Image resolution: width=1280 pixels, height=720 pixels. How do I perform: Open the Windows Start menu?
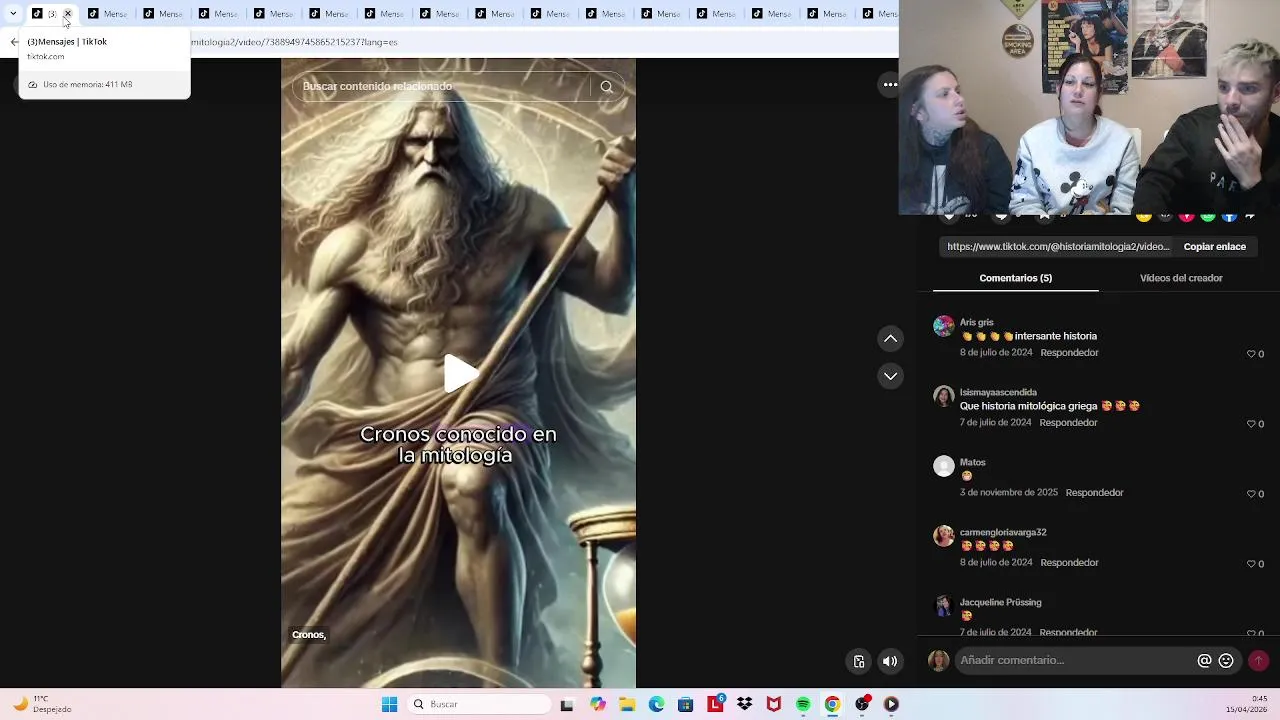(x=389, y=704)
